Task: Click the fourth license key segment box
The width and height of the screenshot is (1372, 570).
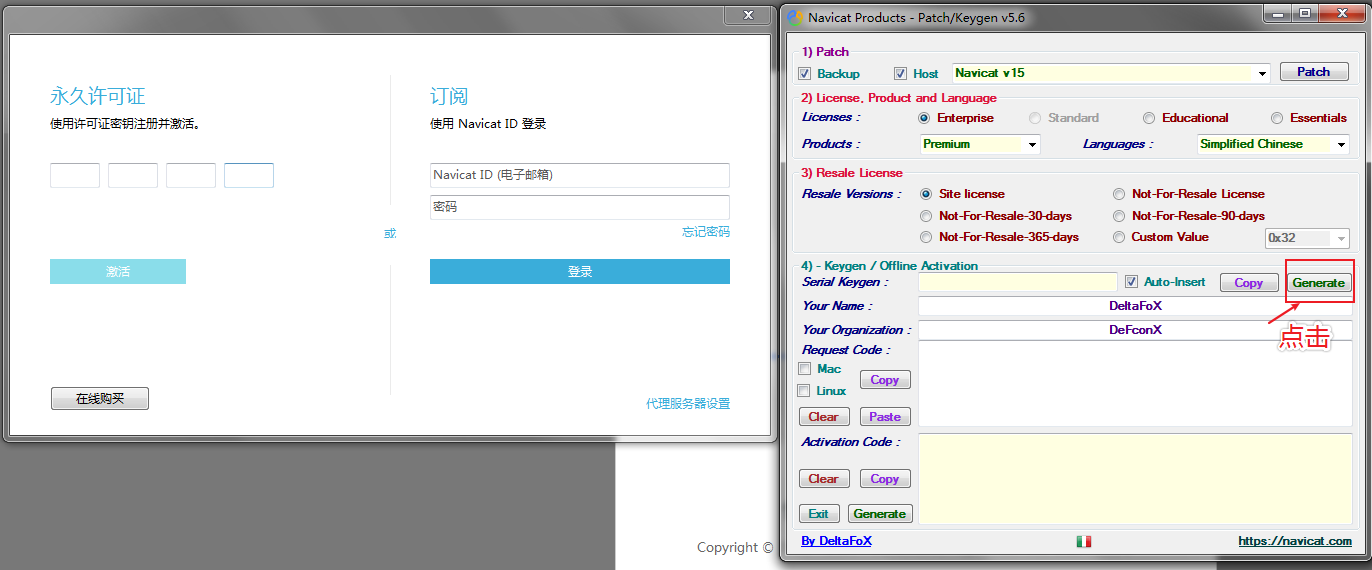Action: click(x=249, y=176)
